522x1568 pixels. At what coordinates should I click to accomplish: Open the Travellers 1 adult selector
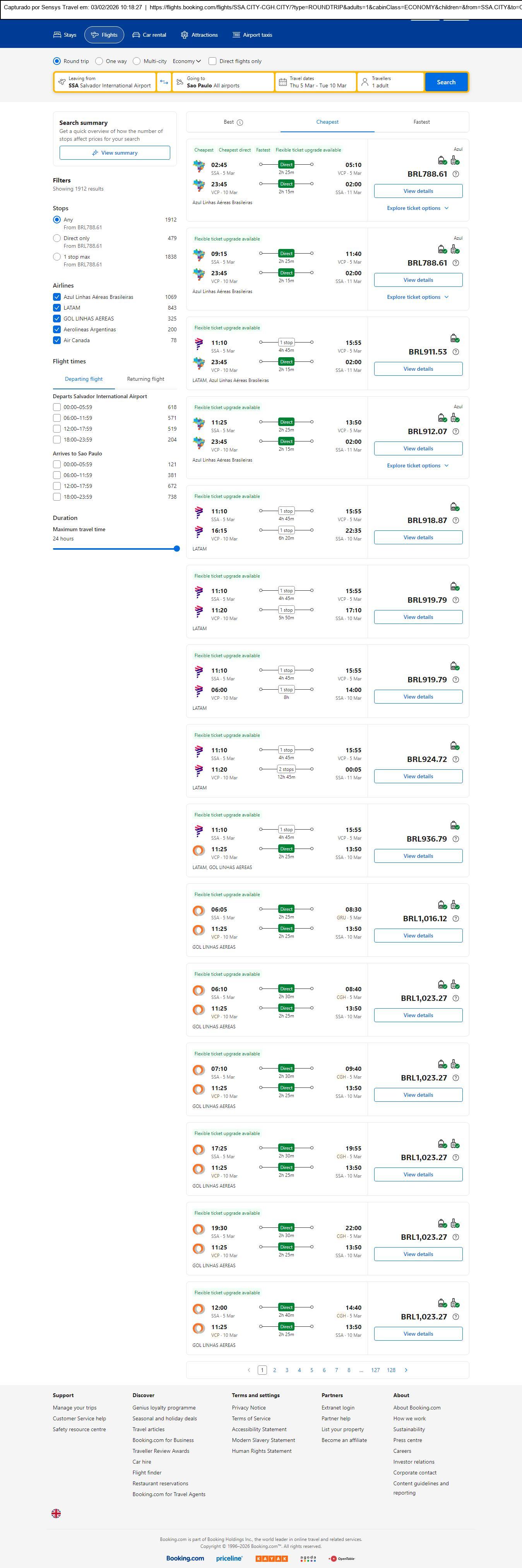(x=390, y=82)
